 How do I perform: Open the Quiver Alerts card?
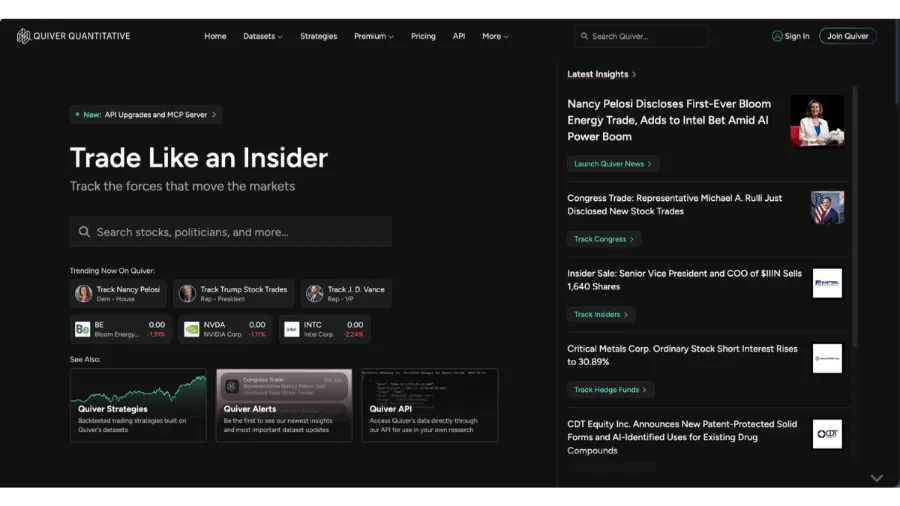click(284, 405)
